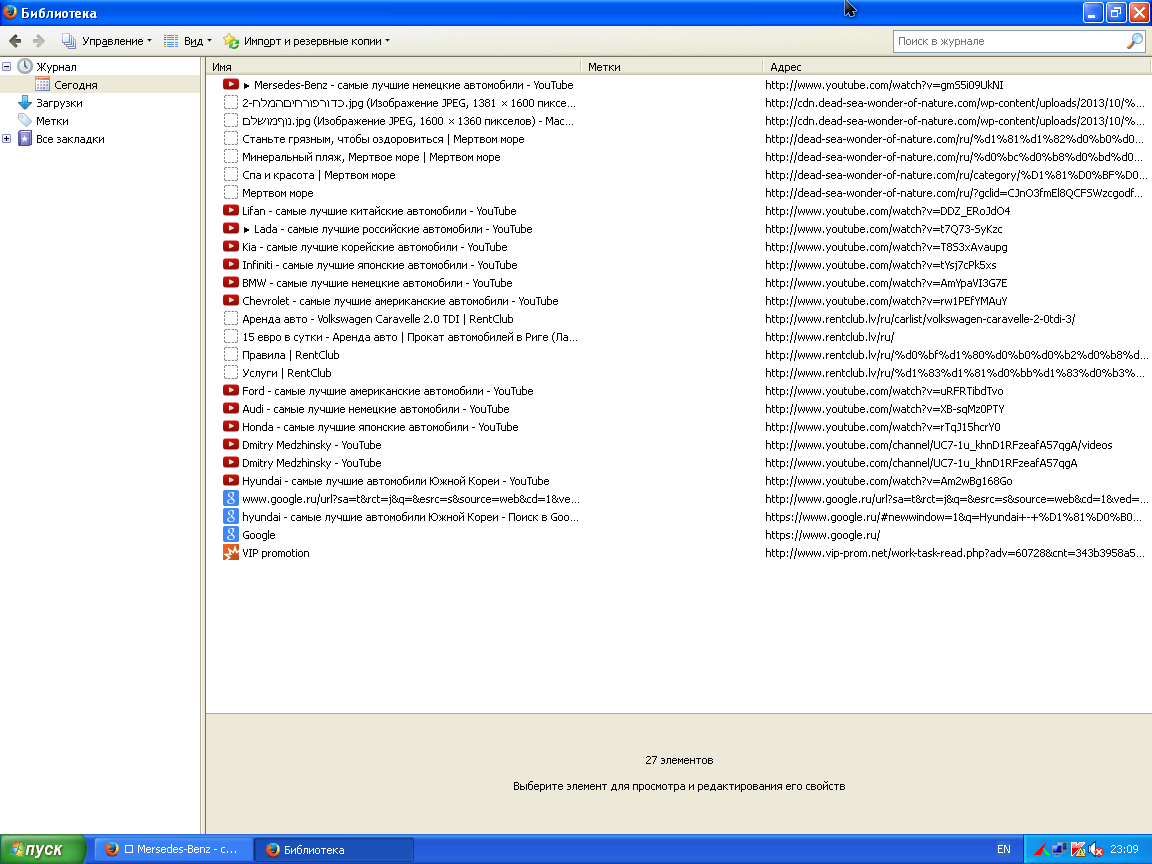The image size is (1152, 864).
Task: Select 'hyundai - самые лучшие' Google search entry
Action: [410, 516]
